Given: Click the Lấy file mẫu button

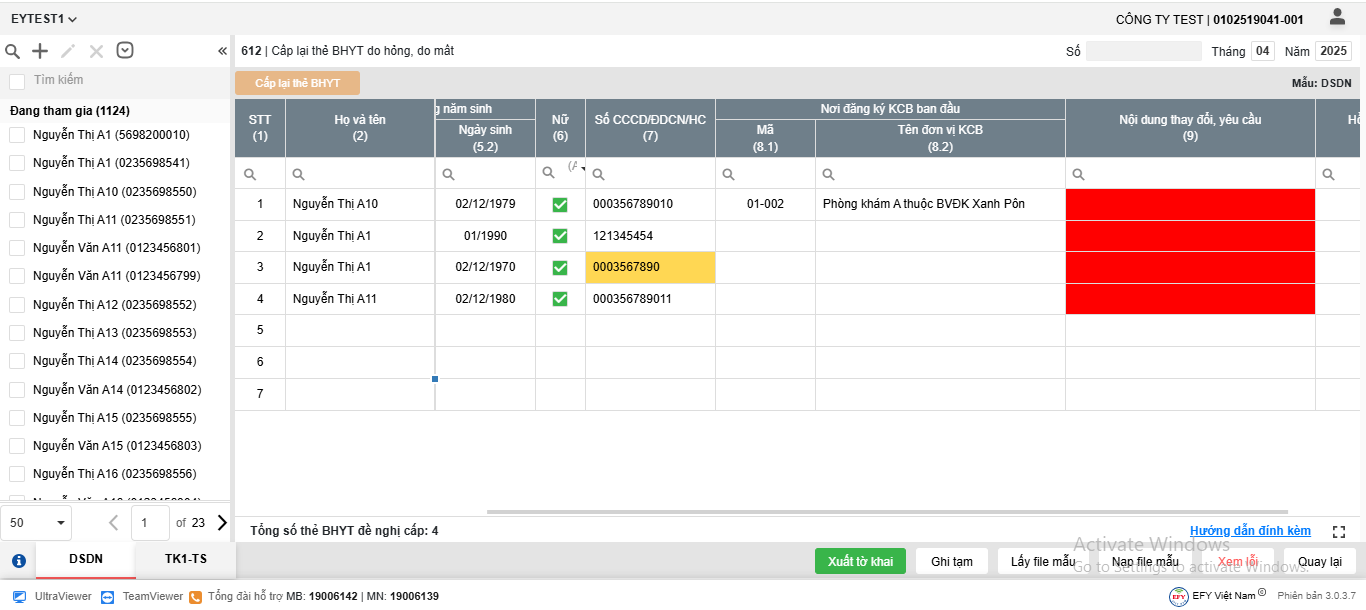Looking at the screenshot, I should 1043,561.
